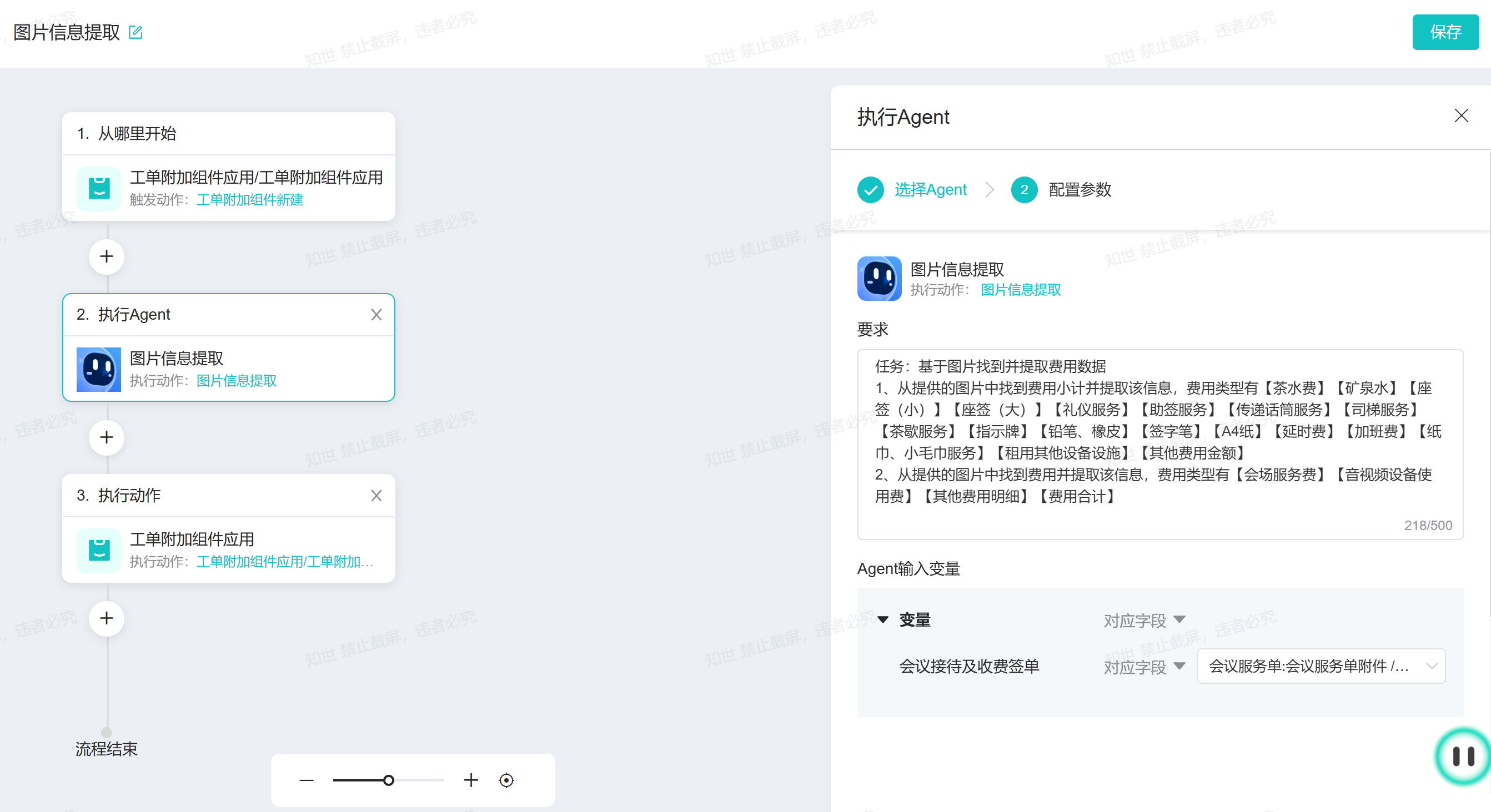Open 工单附加组件应用 action link in step 3
This screenshot has height=812, width=1491.
point(284,562)
